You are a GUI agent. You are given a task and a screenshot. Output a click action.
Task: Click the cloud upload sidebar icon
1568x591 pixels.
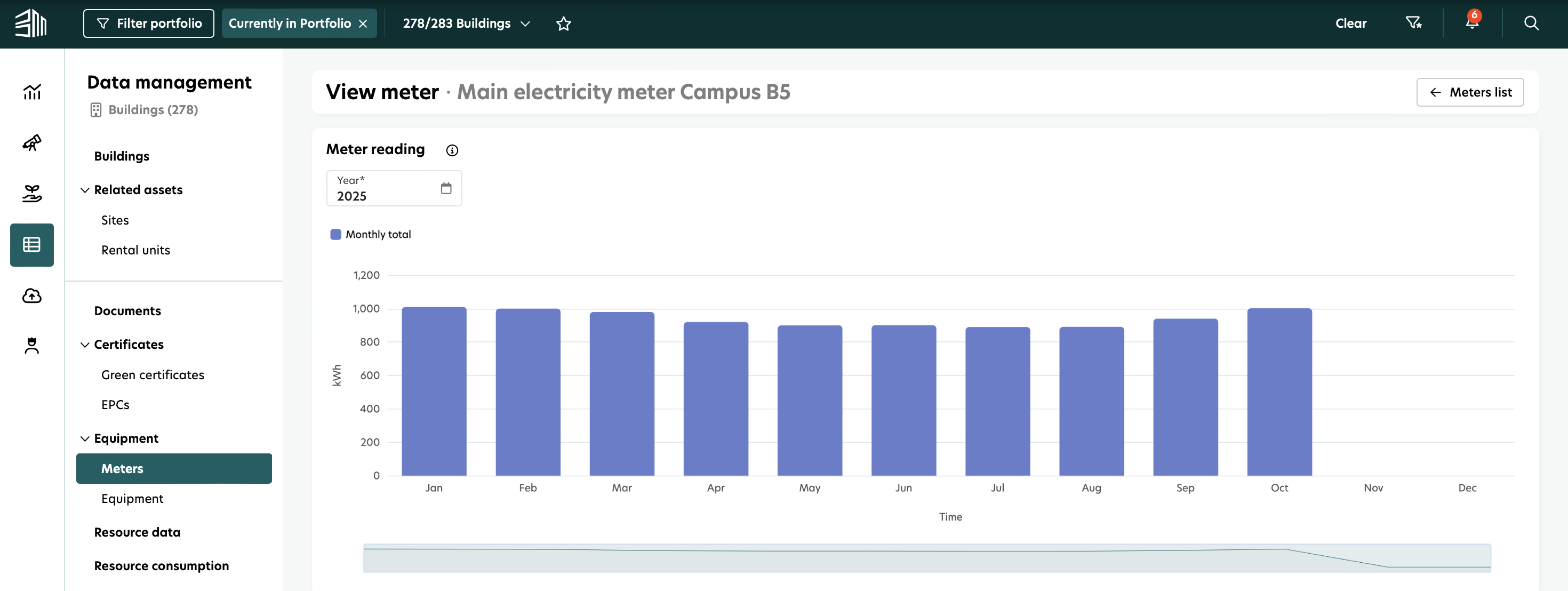pyautogui.click(x=31, y=296)
